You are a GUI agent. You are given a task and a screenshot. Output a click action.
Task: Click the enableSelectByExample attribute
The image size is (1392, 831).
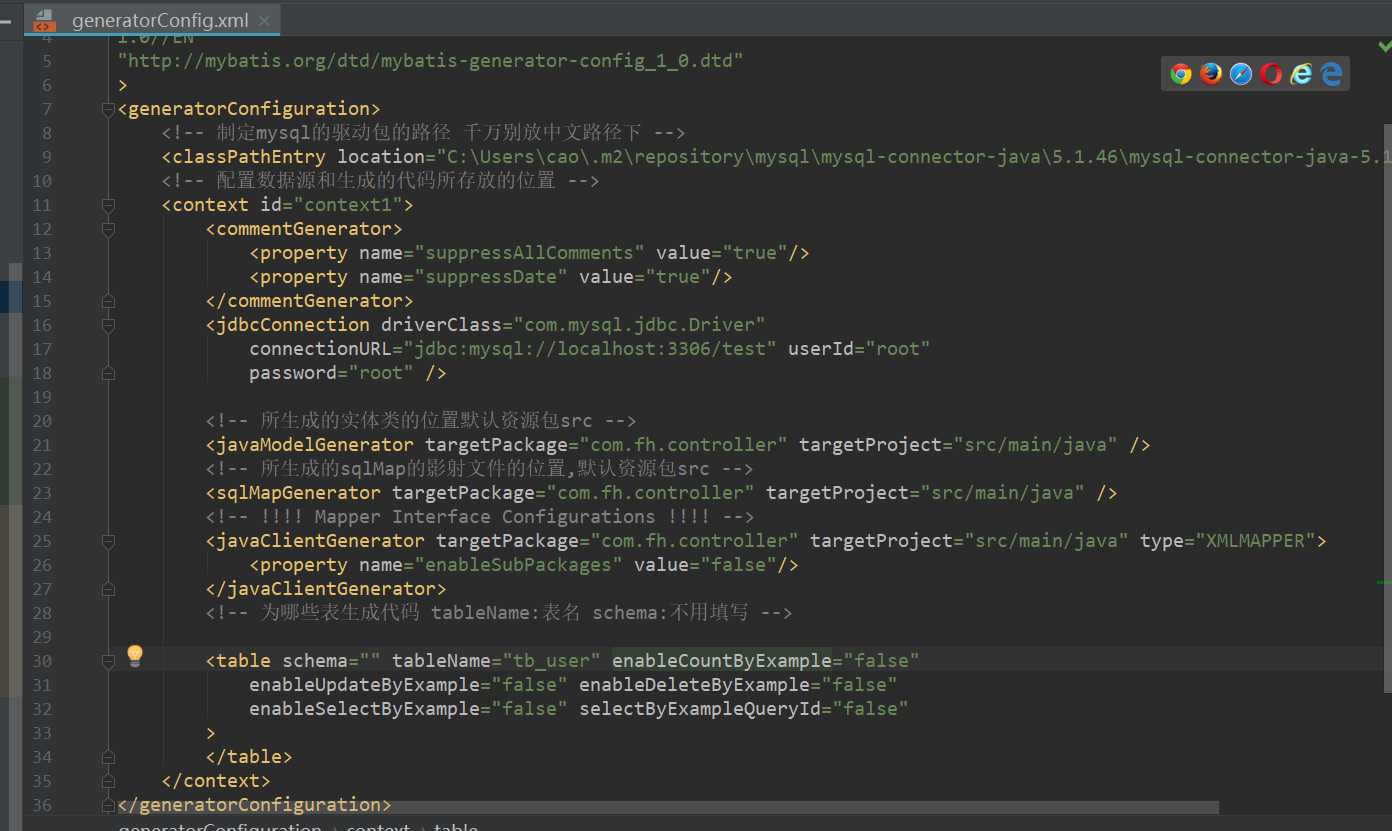409,709
